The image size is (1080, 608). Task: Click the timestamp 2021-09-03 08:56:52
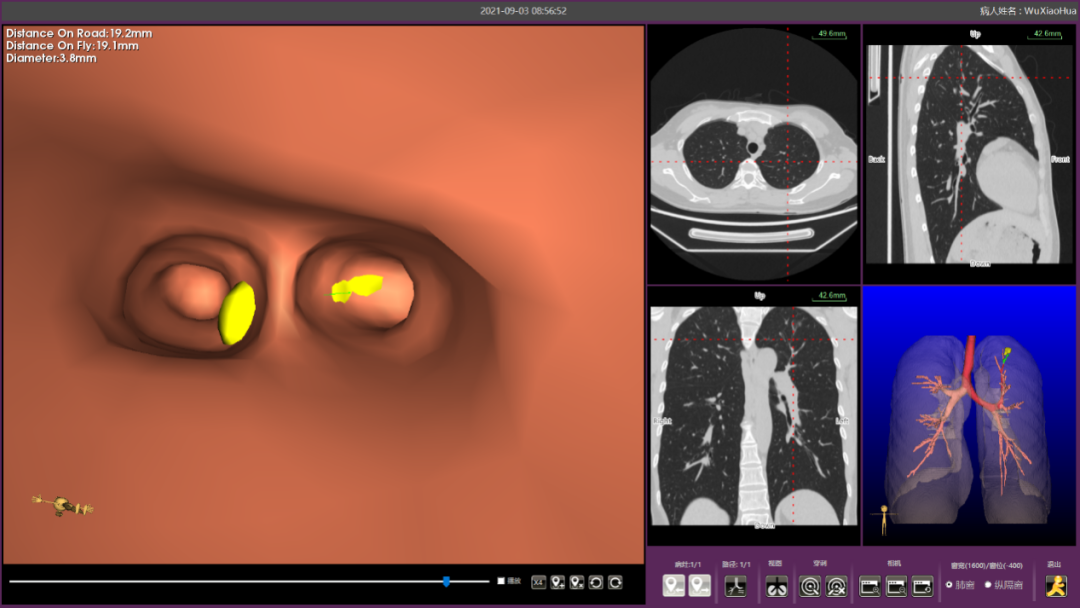tap(523, 11)
